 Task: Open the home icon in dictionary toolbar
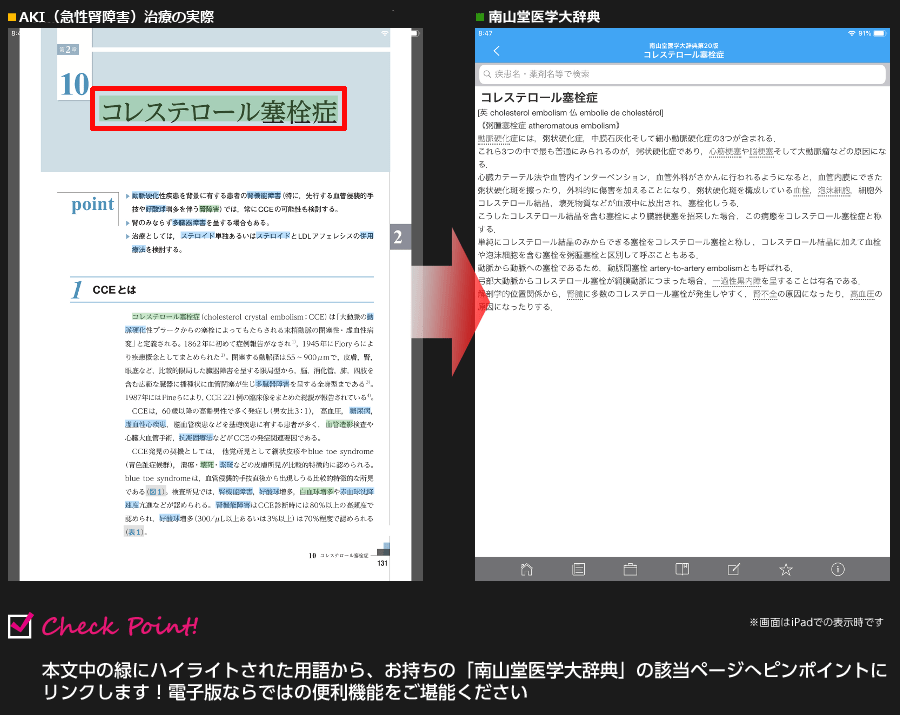click(x=526, y=569)
